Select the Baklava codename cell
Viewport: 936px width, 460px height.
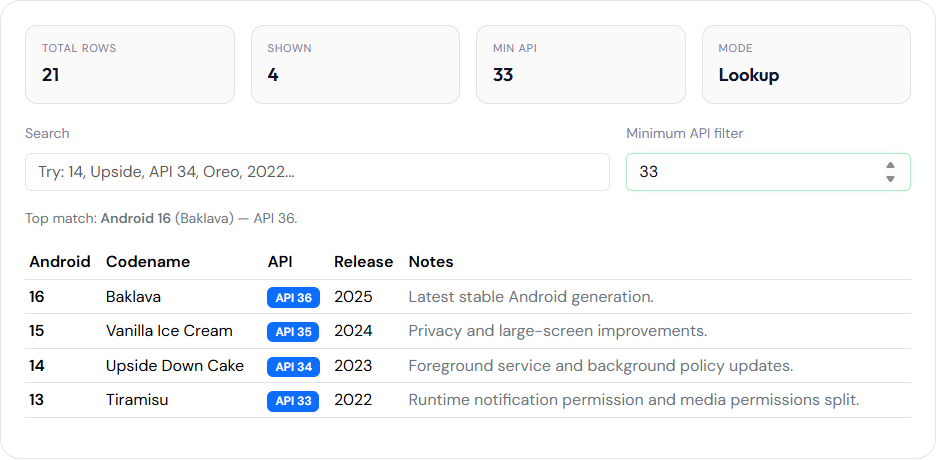tap(133, 297)
